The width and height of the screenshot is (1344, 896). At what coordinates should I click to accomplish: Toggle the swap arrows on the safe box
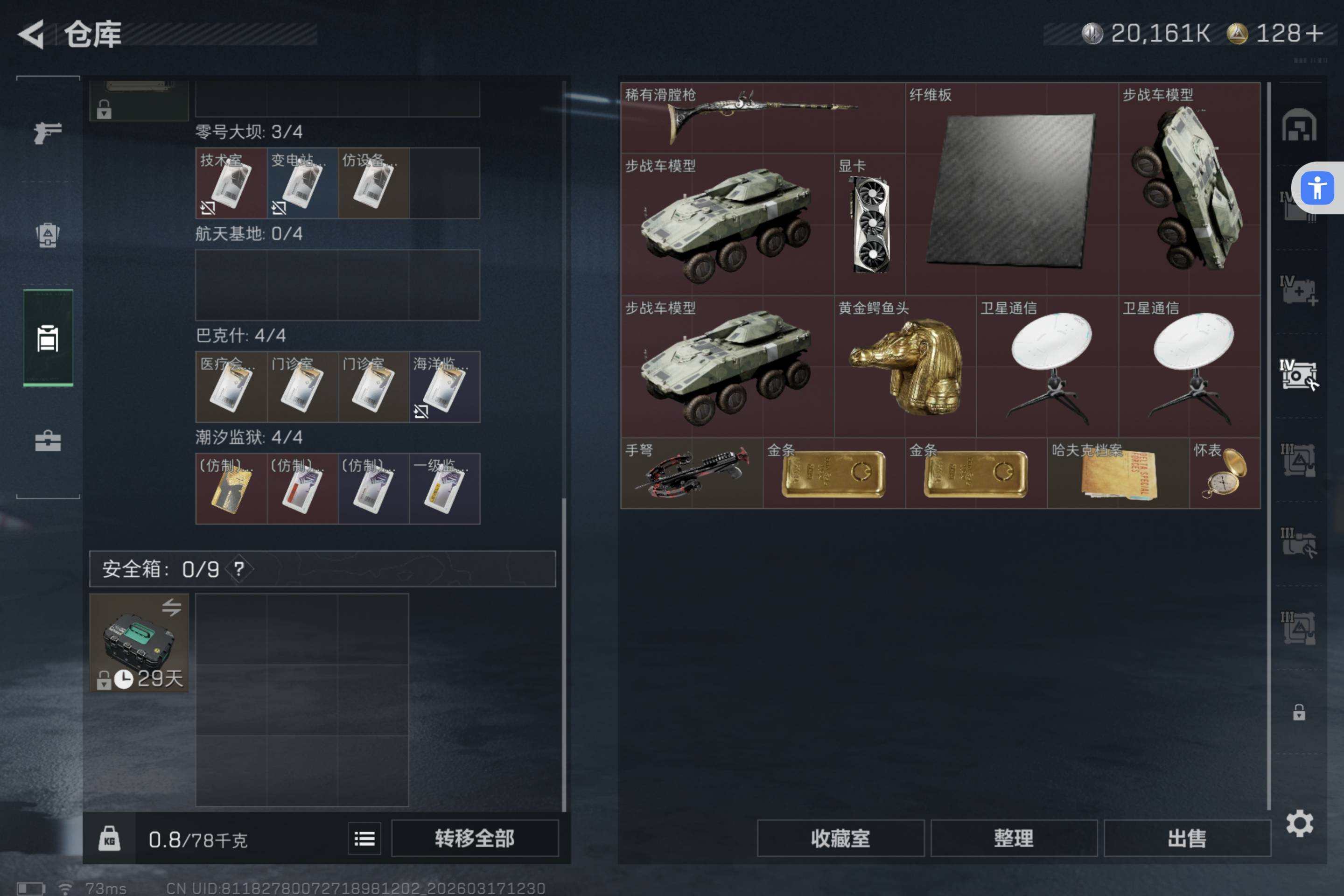171,607
